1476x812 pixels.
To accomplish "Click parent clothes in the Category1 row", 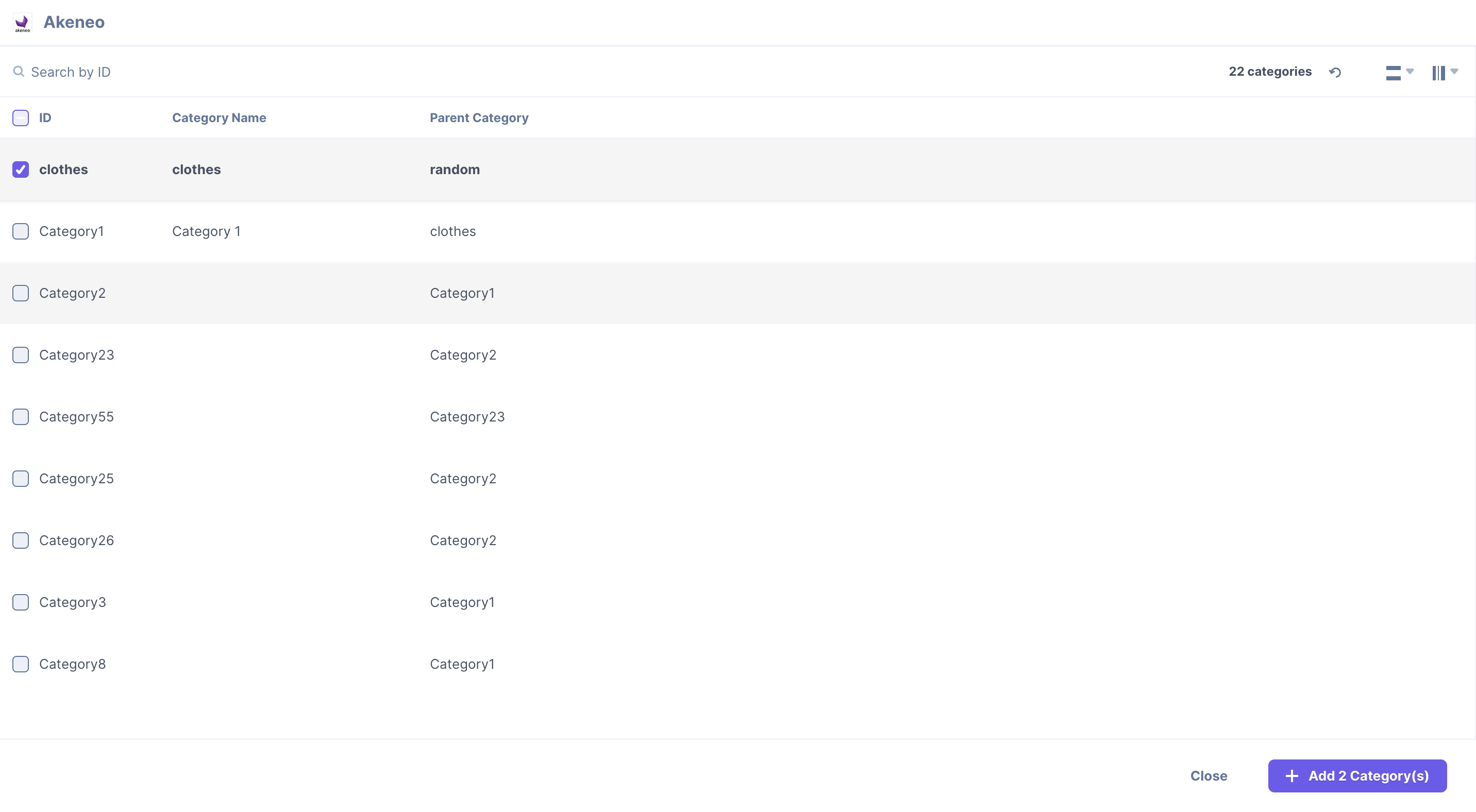I will (x=452, y=231).
